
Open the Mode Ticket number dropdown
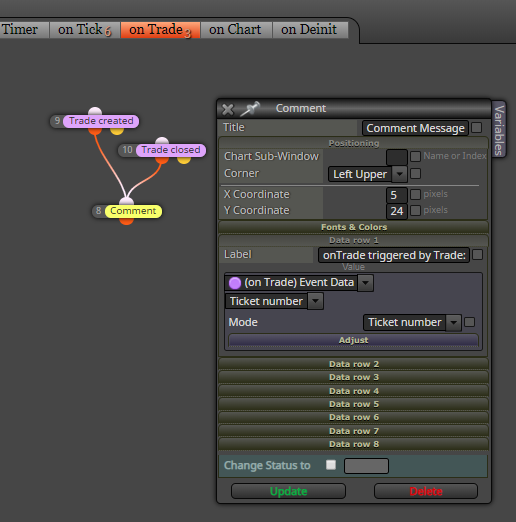[412, 322]
